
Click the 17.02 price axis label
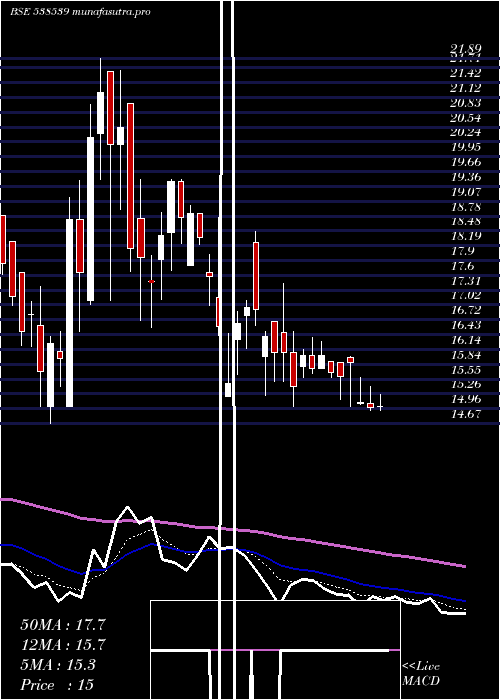[466, 295]
